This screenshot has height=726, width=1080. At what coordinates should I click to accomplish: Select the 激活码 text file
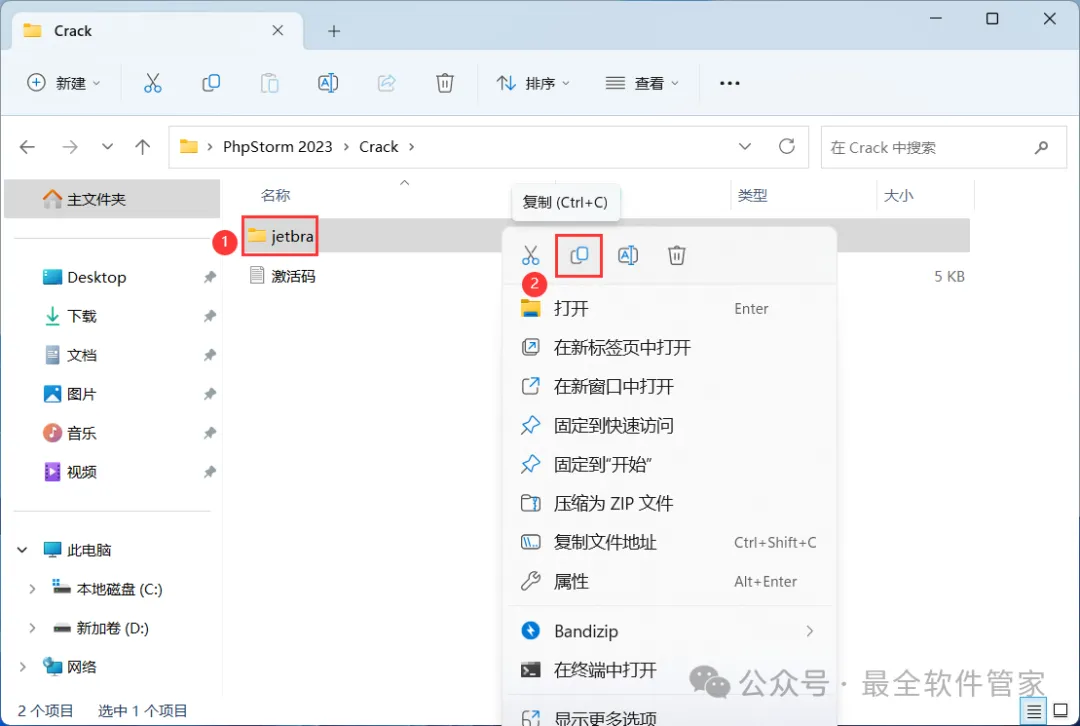click(x=283, y=276)
